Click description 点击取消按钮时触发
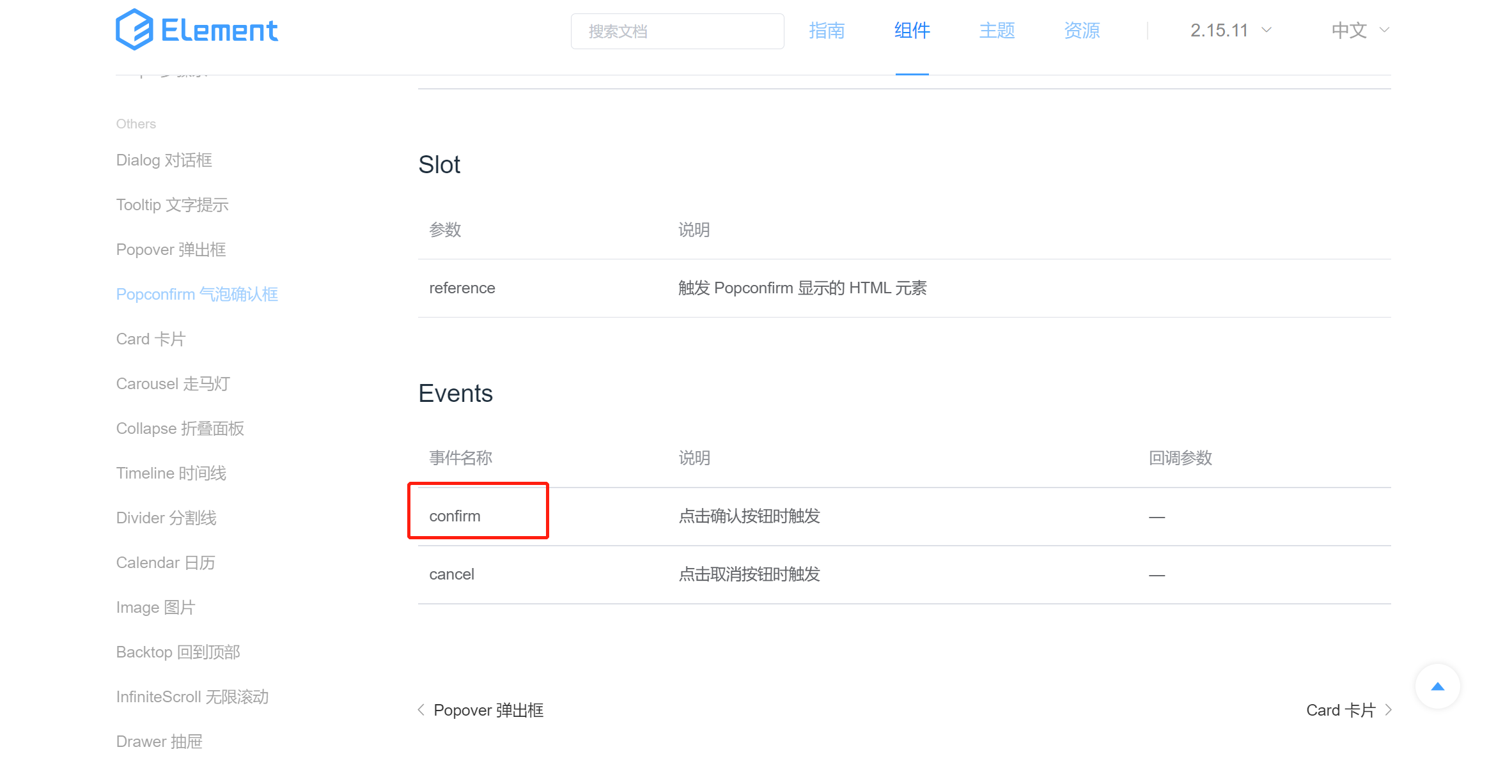 click(x=749, y=574)
